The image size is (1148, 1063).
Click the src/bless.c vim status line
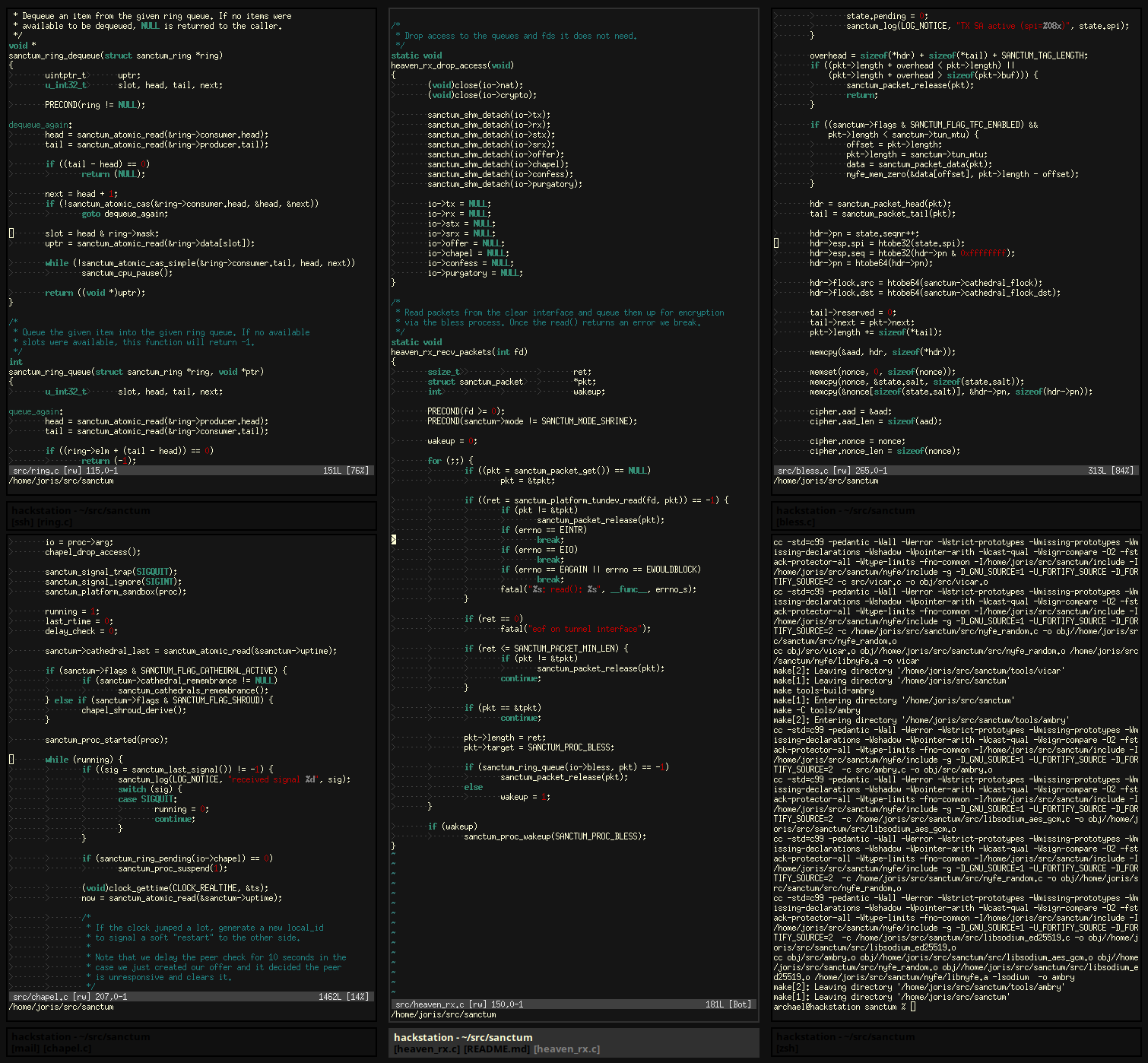956,471
